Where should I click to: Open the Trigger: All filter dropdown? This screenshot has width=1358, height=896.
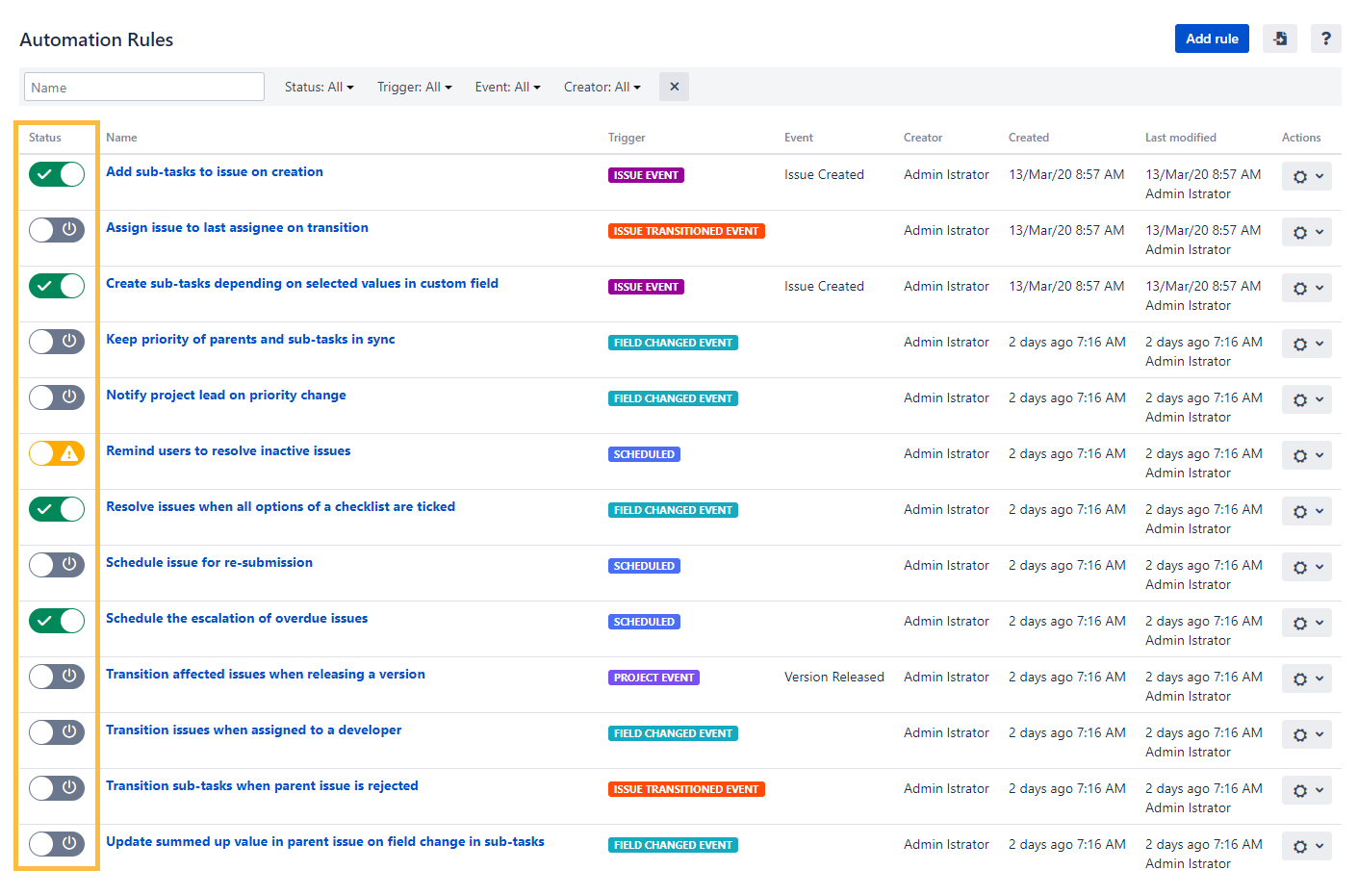click(x=414, y=87)
